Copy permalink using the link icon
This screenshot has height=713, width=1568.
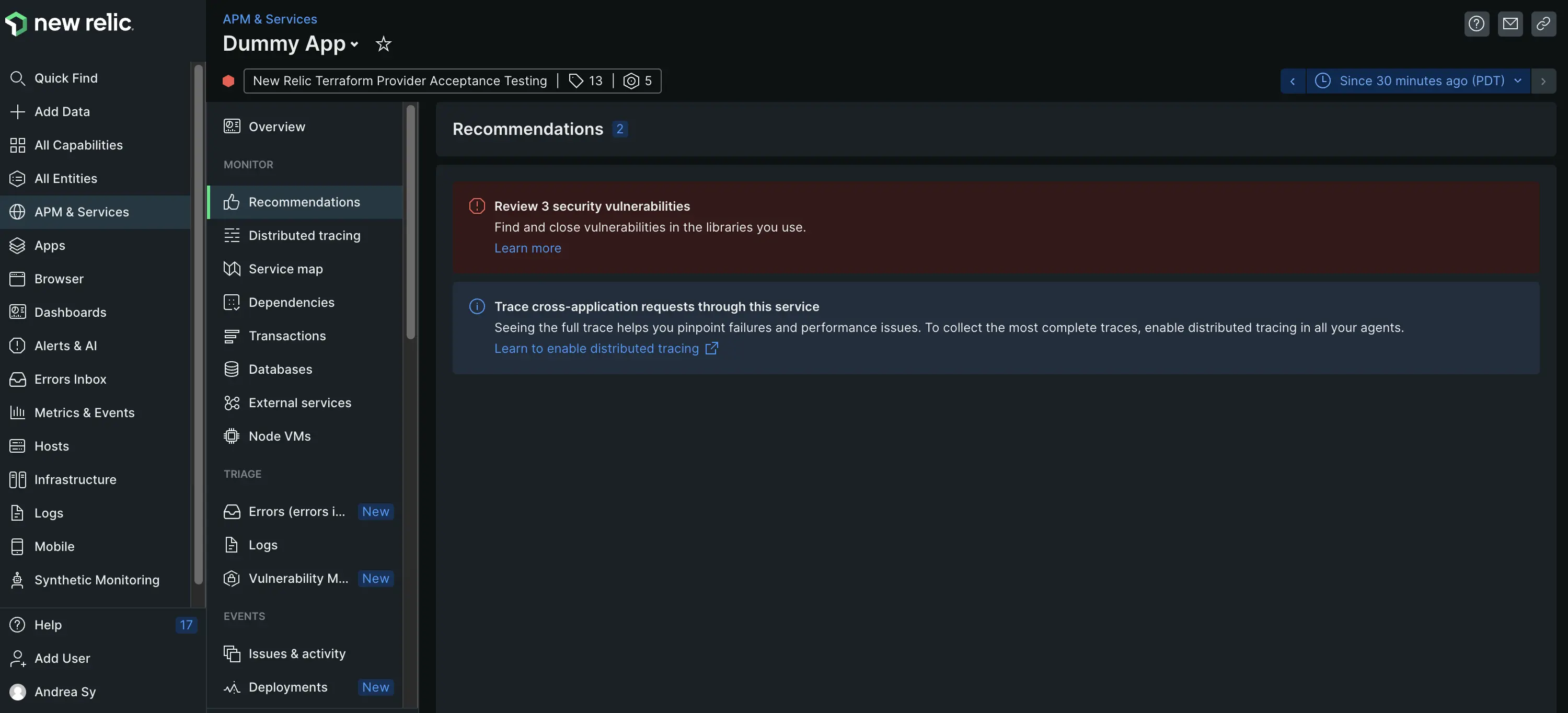1543,24
